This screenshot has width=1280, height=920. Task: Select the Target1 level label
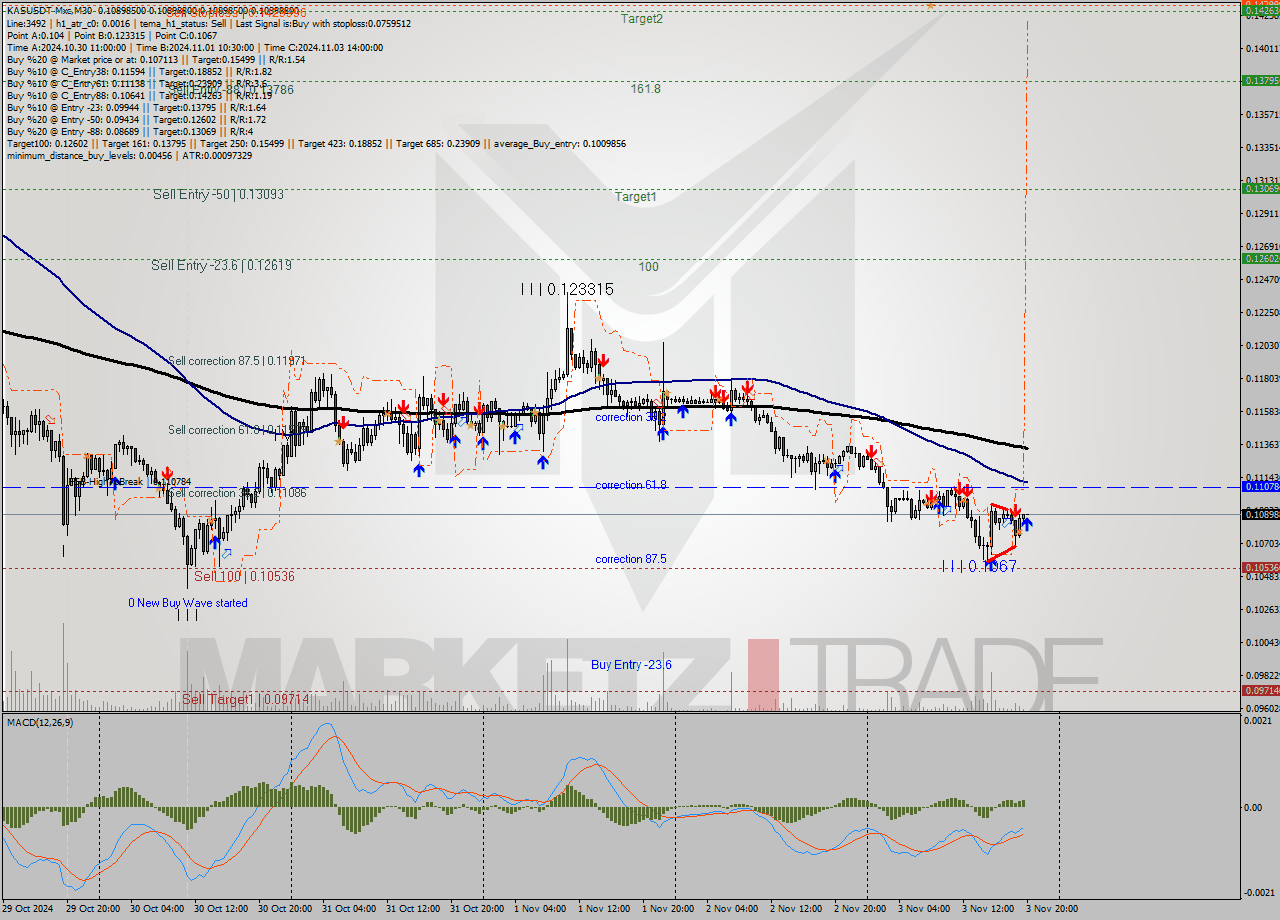pyautogui.click(x=635, y=197)
